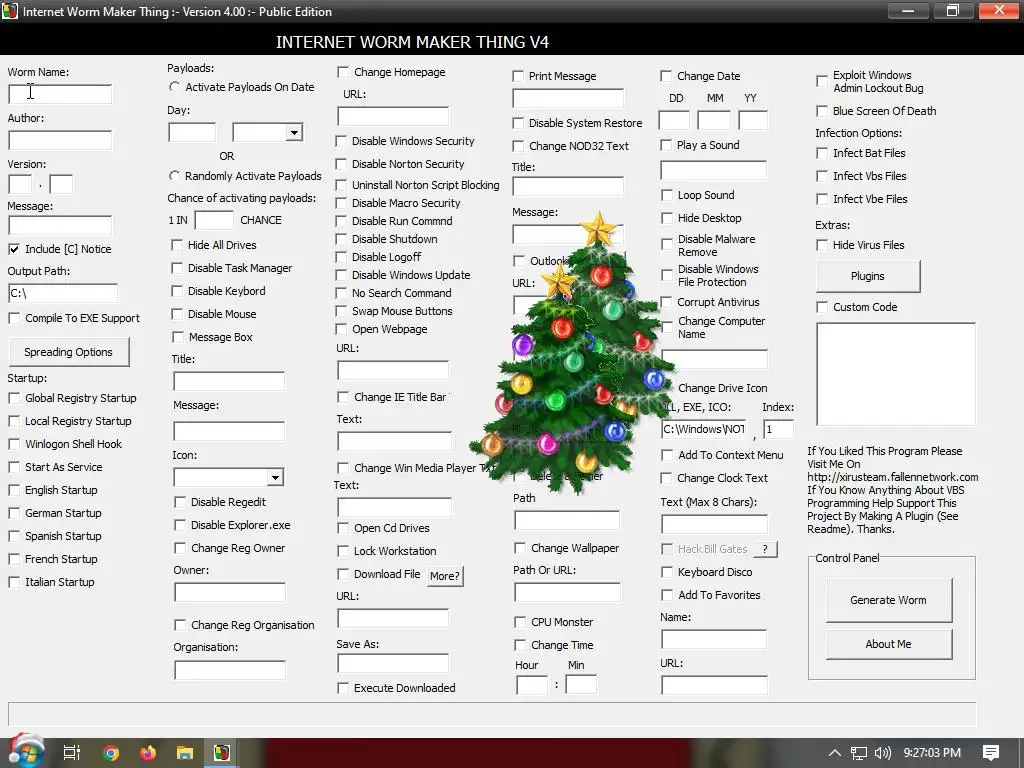Select the Internet Worm Maker taskbar icon
The image size is (1024, 768).
[222, 753]
